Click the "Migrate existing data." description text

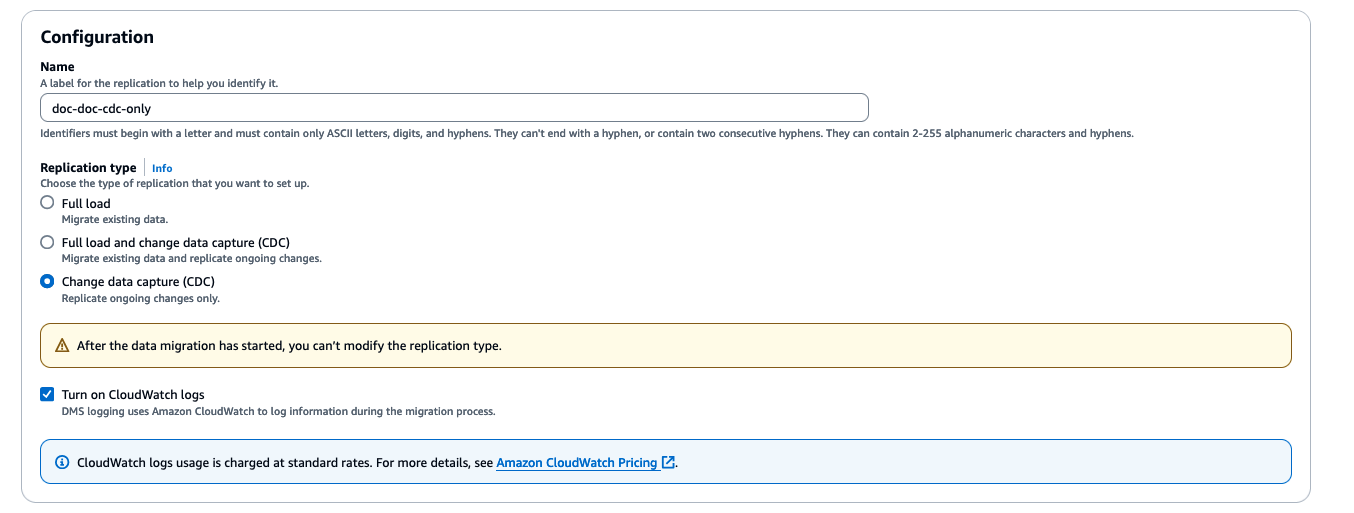point(115,219)
